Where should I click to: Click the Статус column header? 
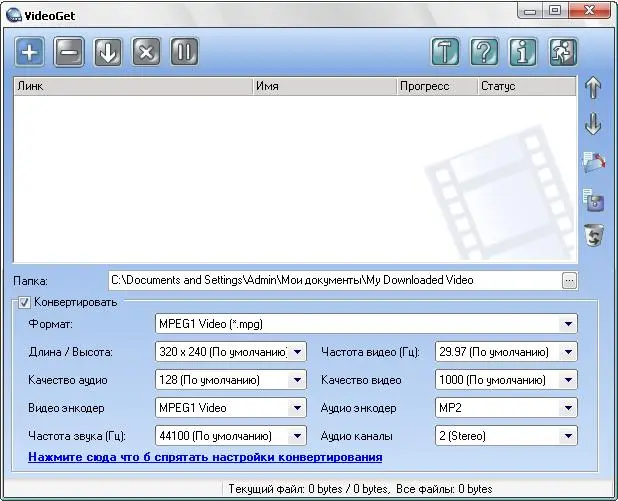tap(527, 86)
